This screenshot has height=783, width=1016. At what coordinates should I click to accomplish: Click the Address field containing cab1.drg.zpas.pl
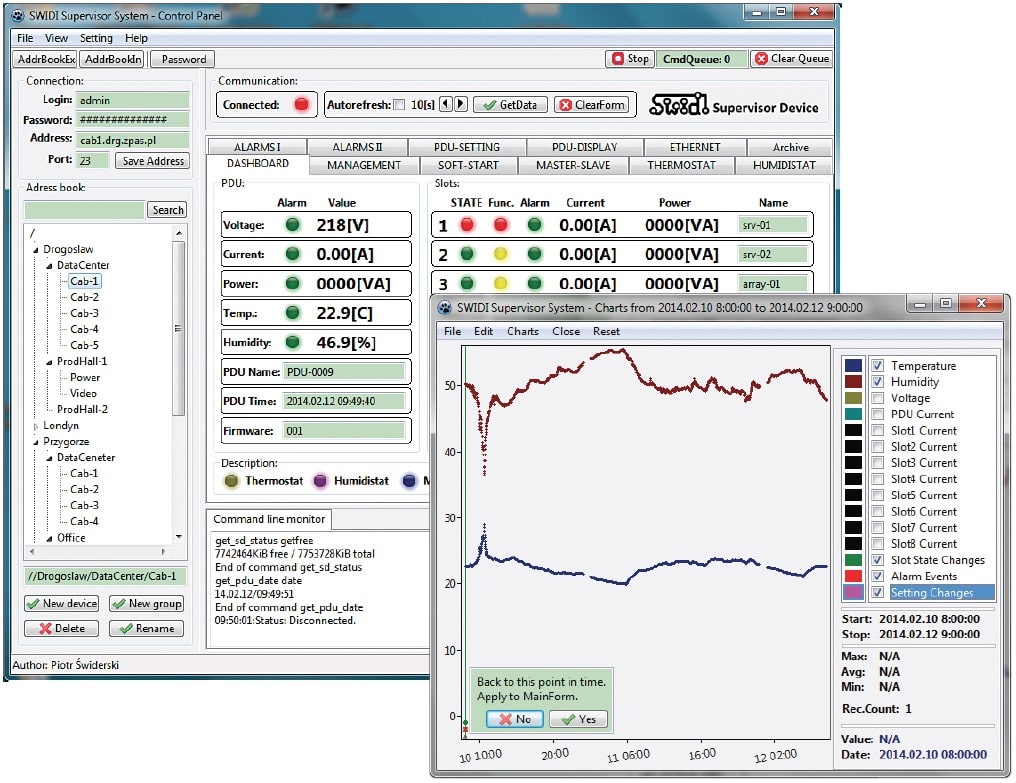coord(132,139)
